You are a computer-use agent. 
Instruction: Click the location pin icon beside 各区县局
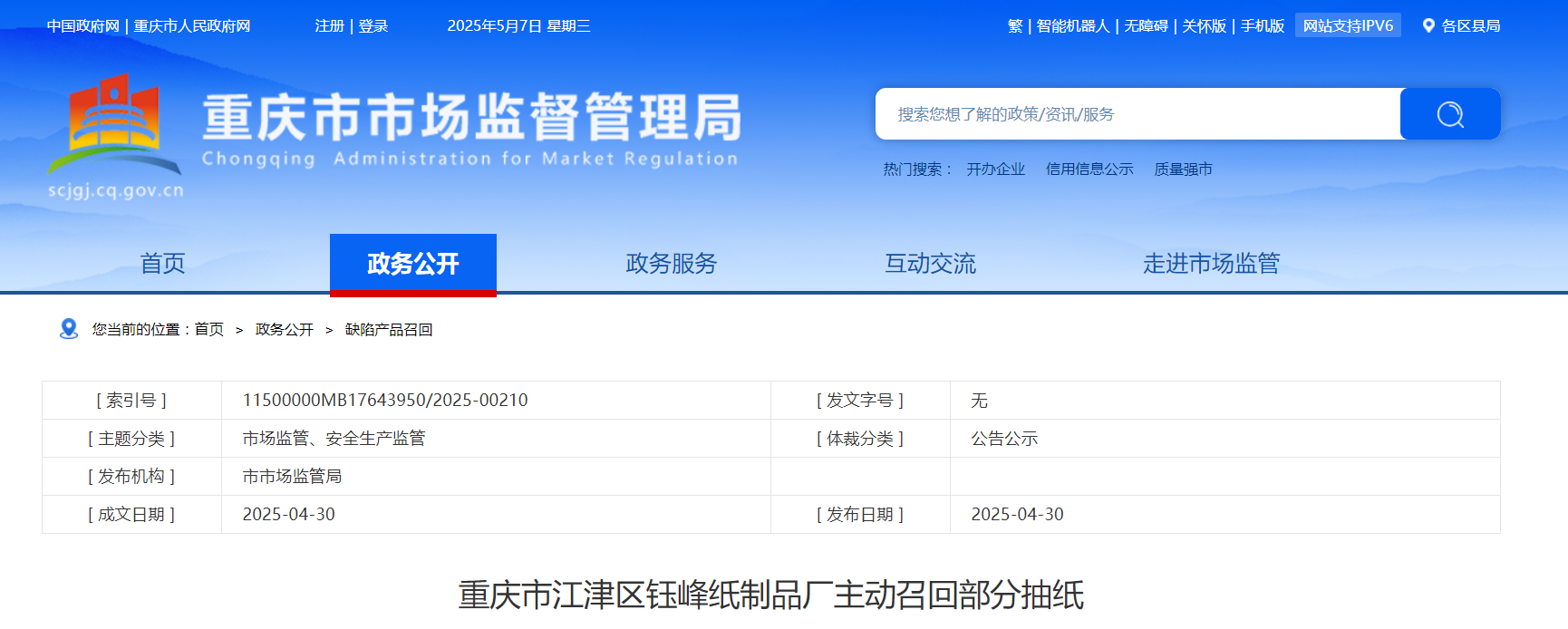coord(1428,26)
